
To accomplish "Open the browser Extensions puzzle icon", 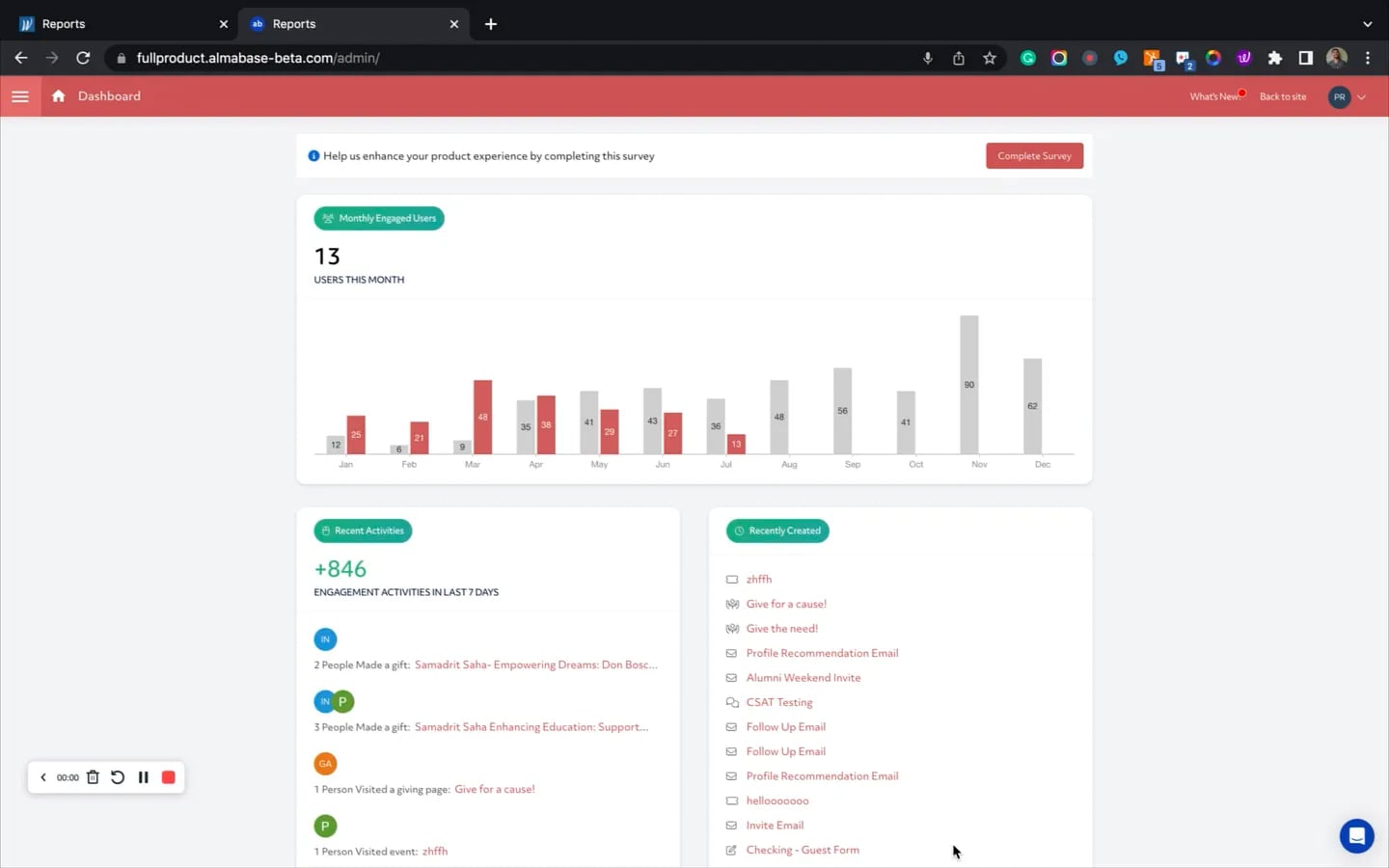I will [x=1274, y=58].
